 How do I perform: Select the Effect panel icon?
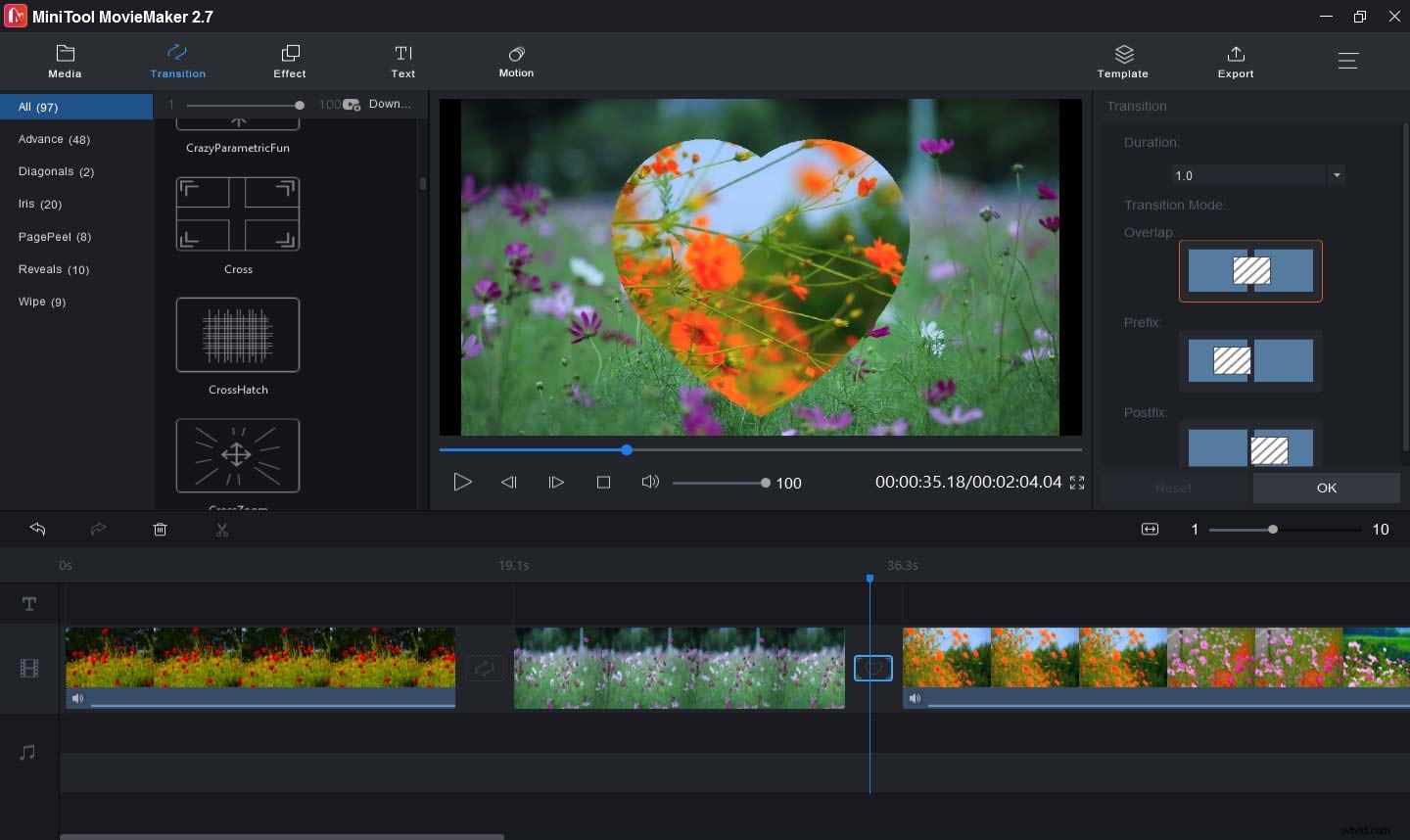pyautogui.click(x=290, y=62)
